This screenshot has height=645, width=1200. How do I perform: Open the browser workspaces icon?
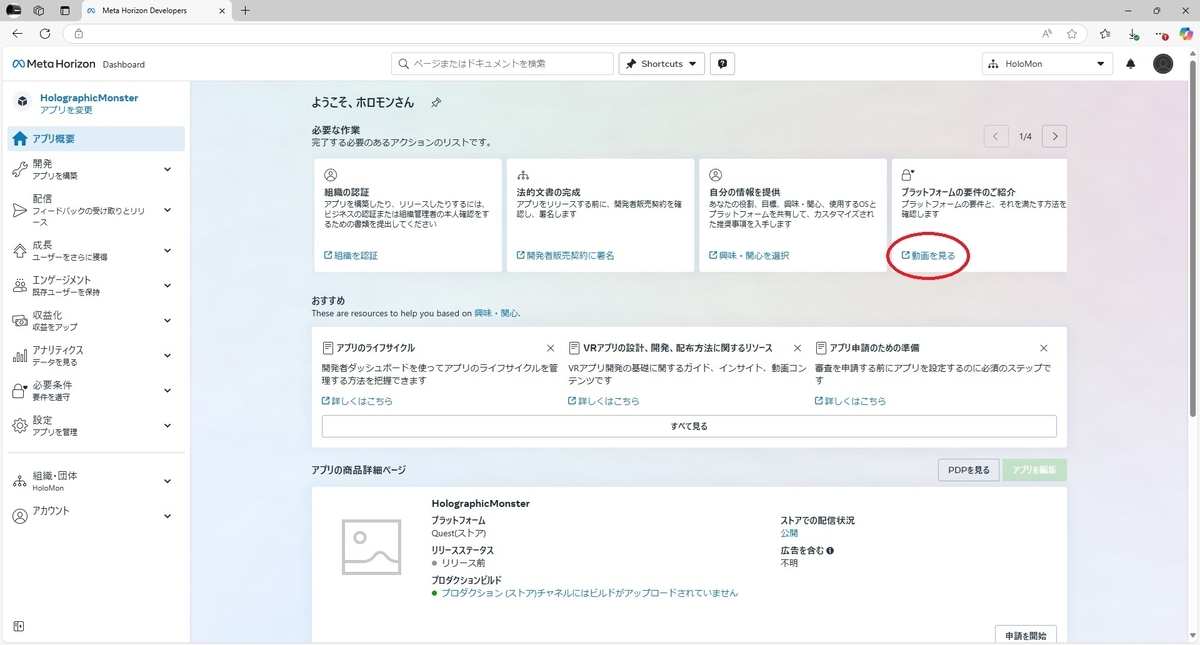pyautogui.click(x=38, y=10)
